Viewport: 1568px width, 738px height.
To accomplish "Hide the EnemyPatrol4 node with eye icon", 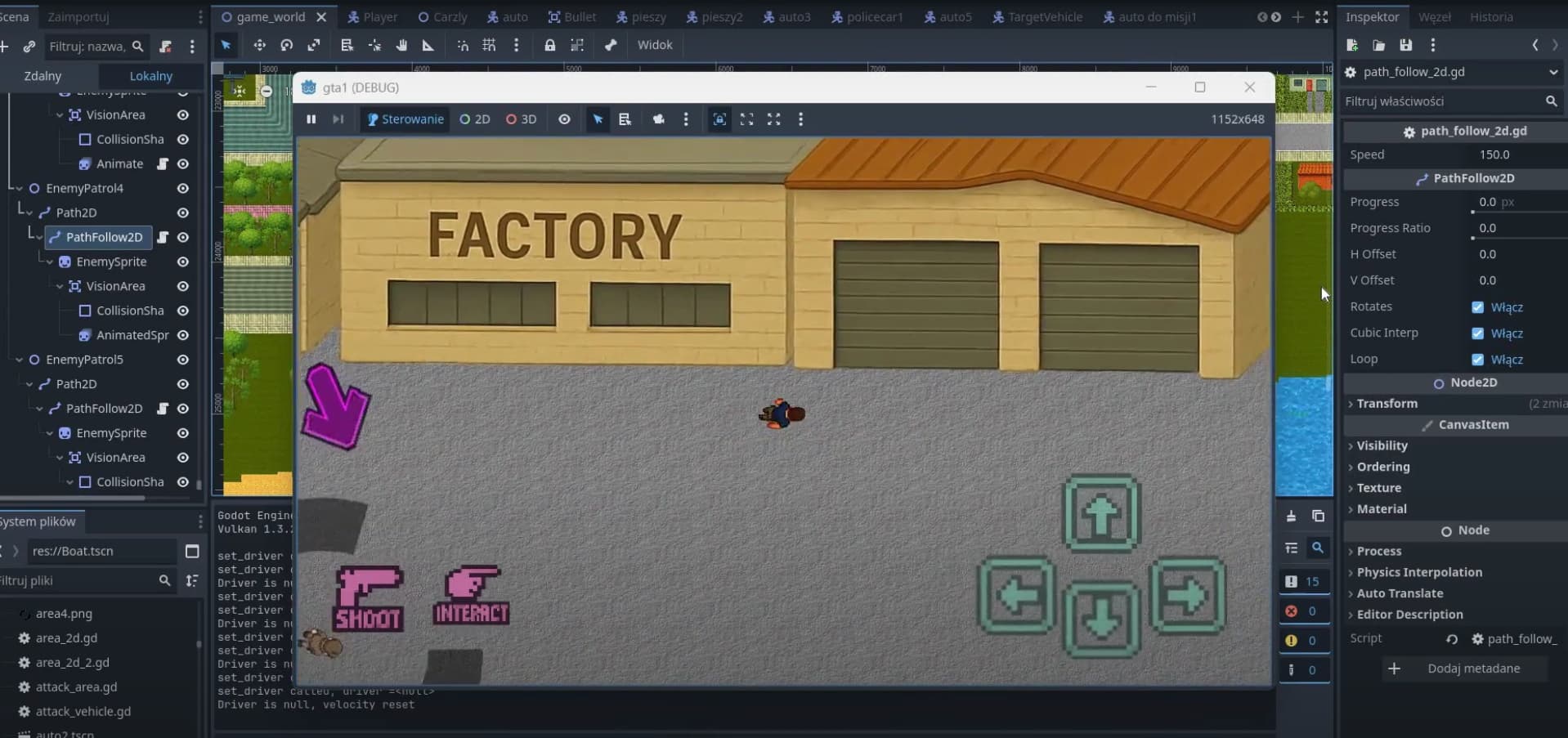I will tap(183, 189).
